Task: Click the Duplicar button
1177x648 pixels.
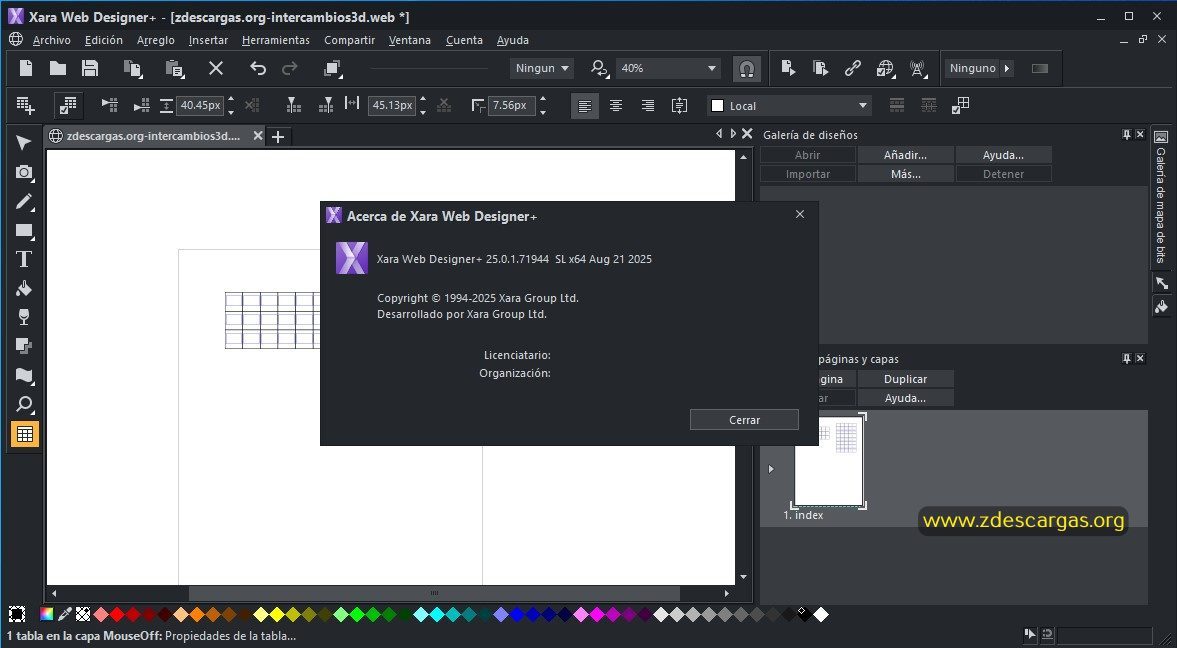Action: click(x=905, y=379)
